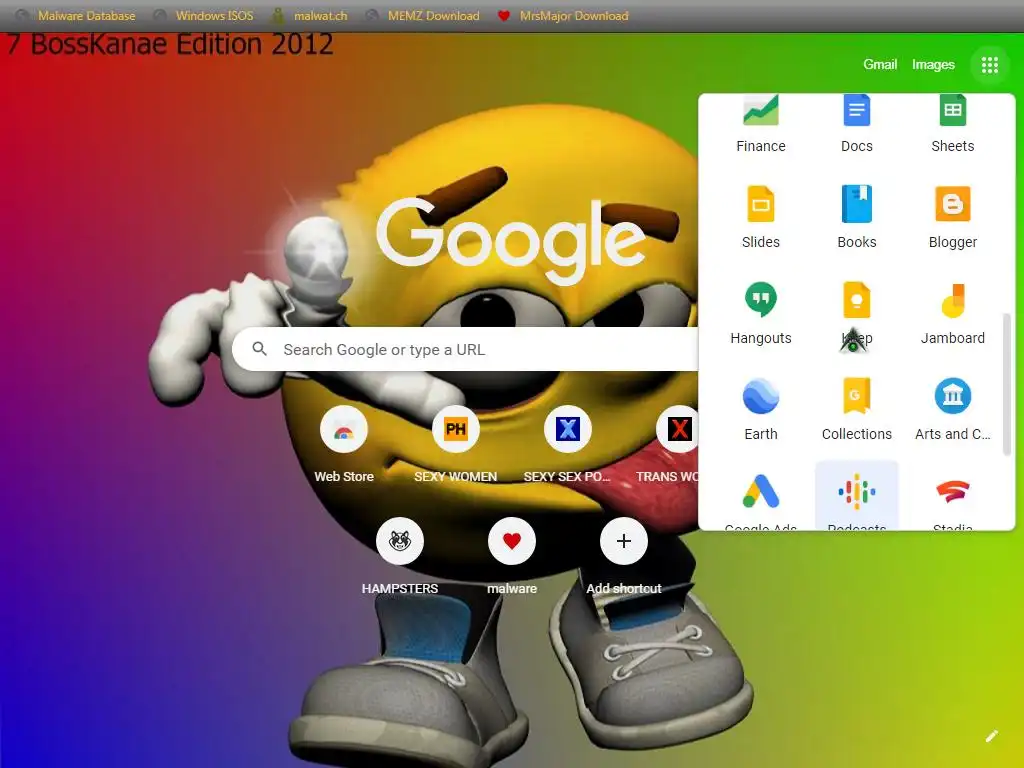Open the Finance app
Image resolution: width=1024 pixels, height=768 pixels.
pos(761,125)
